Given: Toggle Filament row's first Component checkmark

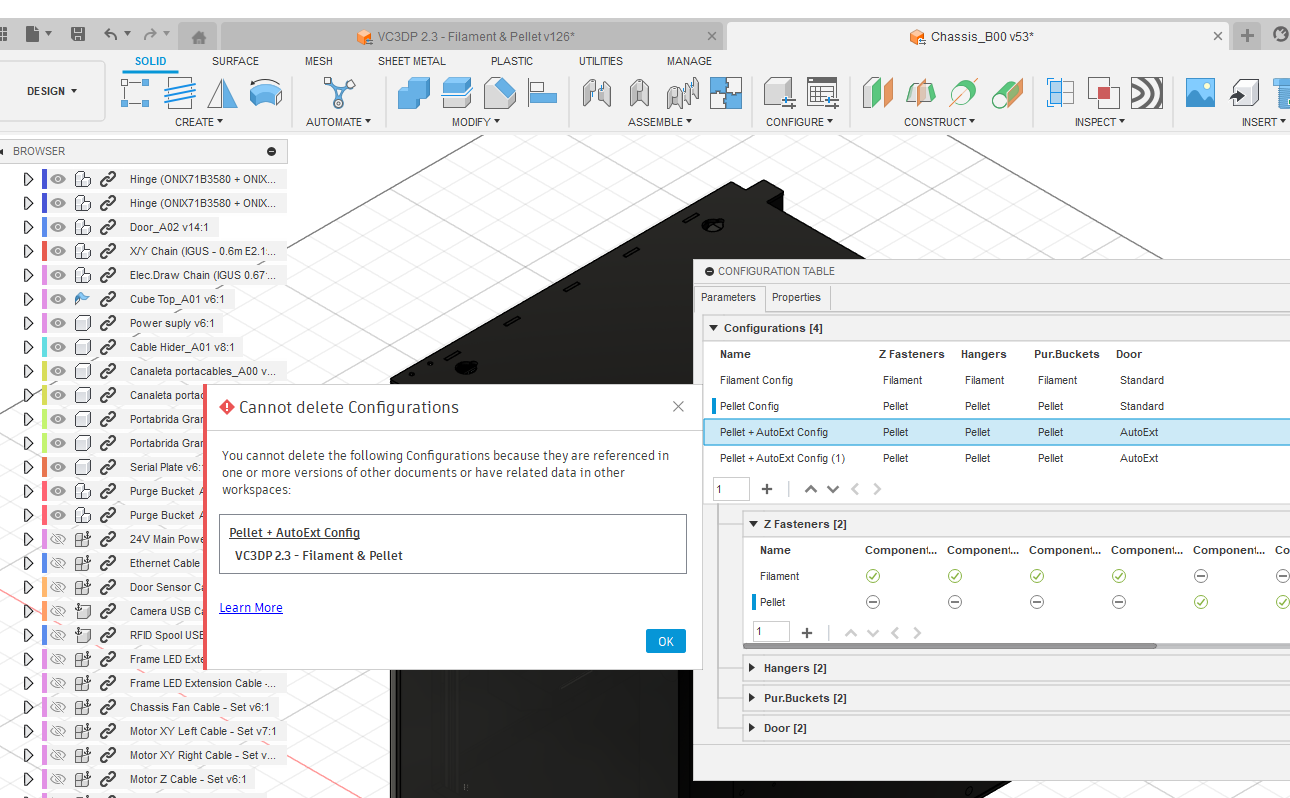Looking at the screenshot, I should coord(873,576).
